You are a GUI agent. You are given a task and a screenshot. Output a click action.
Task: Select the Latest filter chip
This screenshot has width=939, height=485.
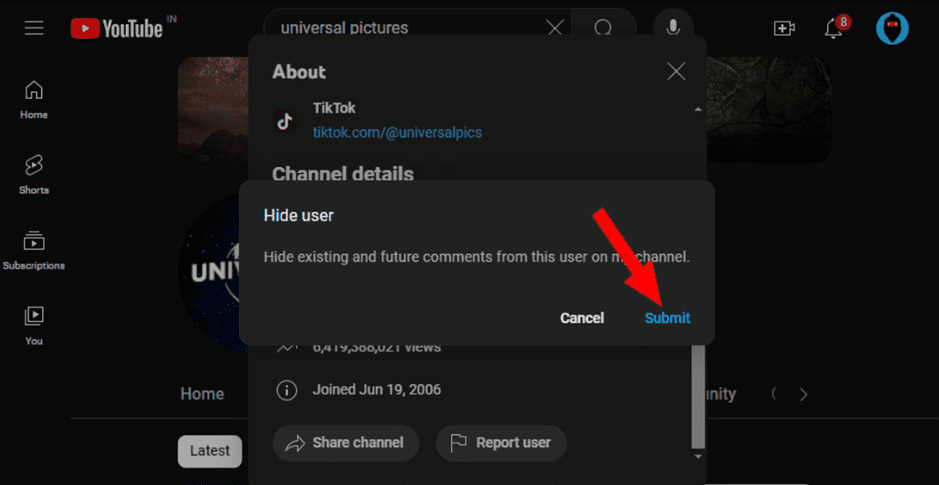210,451
